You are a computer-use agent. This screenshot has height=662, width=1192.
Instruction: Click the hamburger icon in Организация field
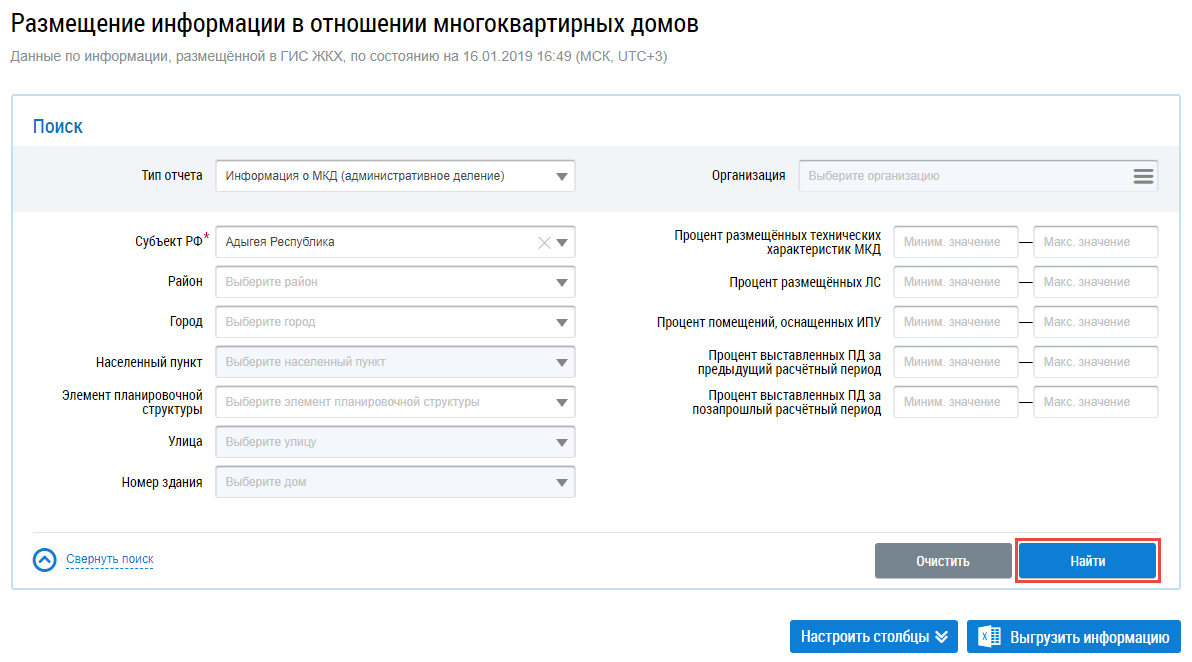coord(1143,176)
